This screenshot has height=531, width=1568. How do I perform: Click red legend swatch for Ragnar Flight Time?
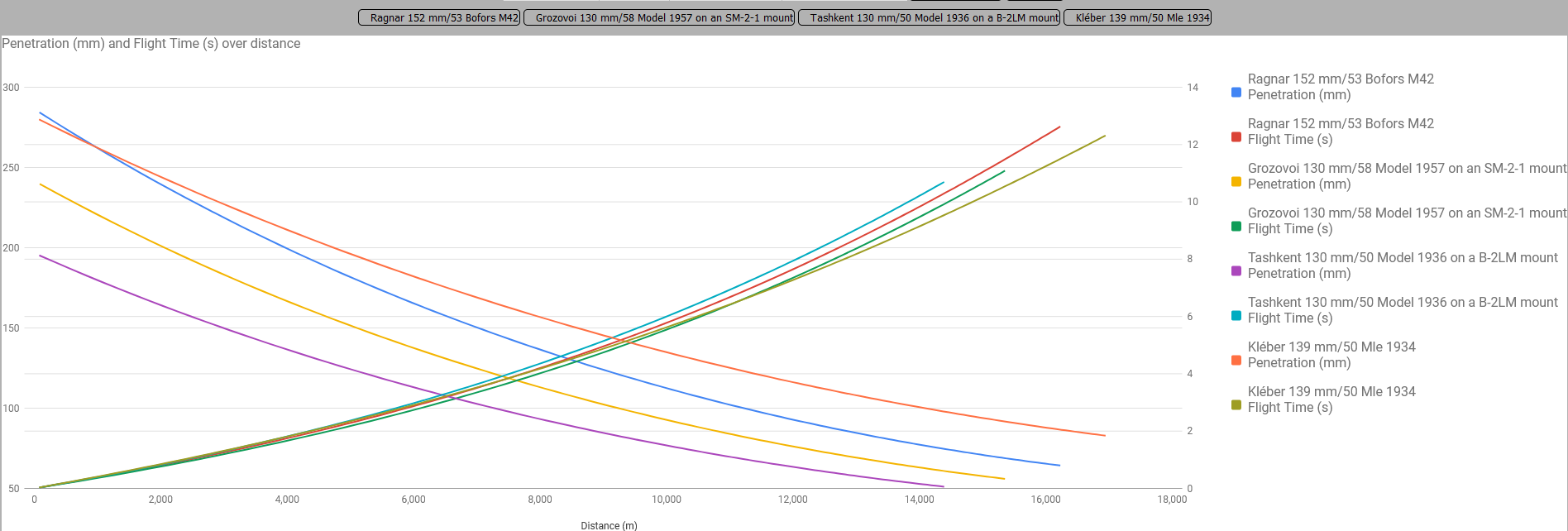click(x=1236, y=137)
